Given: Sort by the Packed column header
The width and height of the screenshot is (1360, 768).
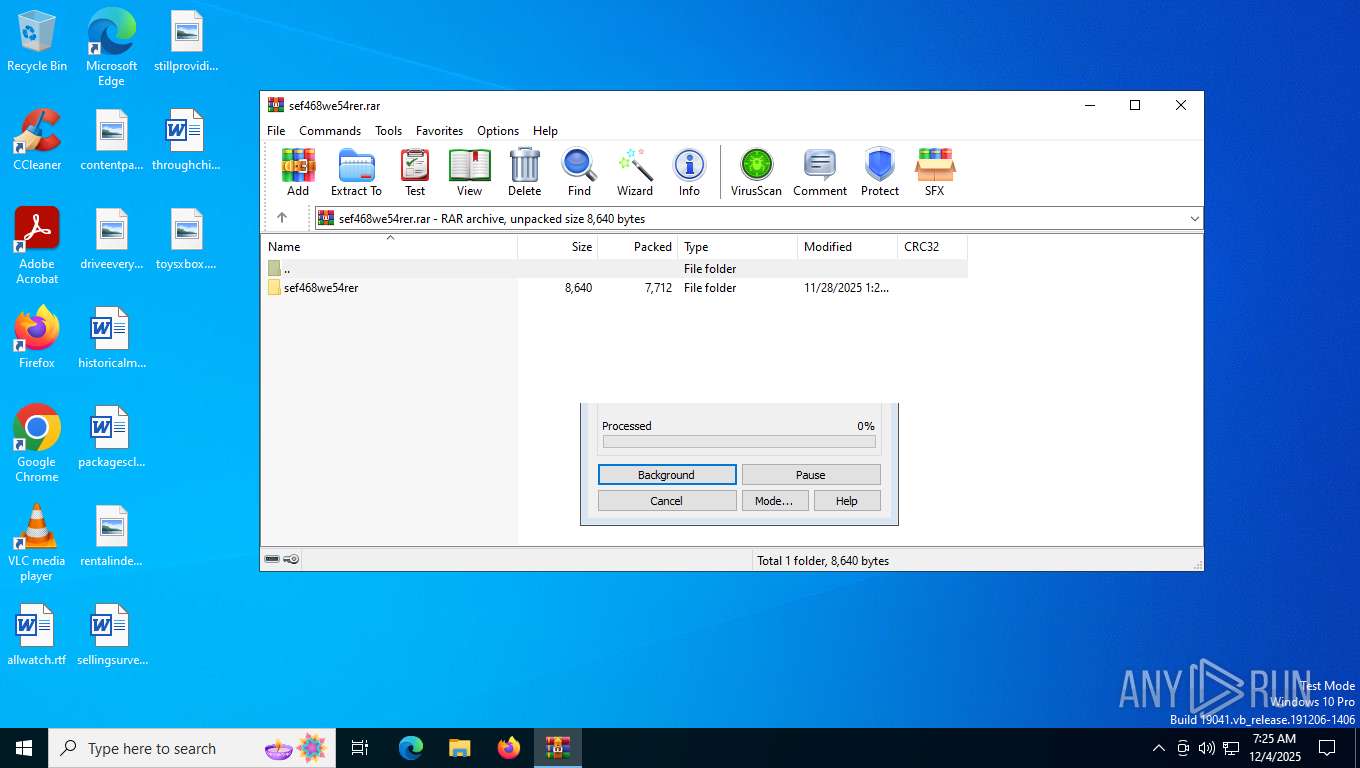Looking at the screenshot, I should click(638, 247).
